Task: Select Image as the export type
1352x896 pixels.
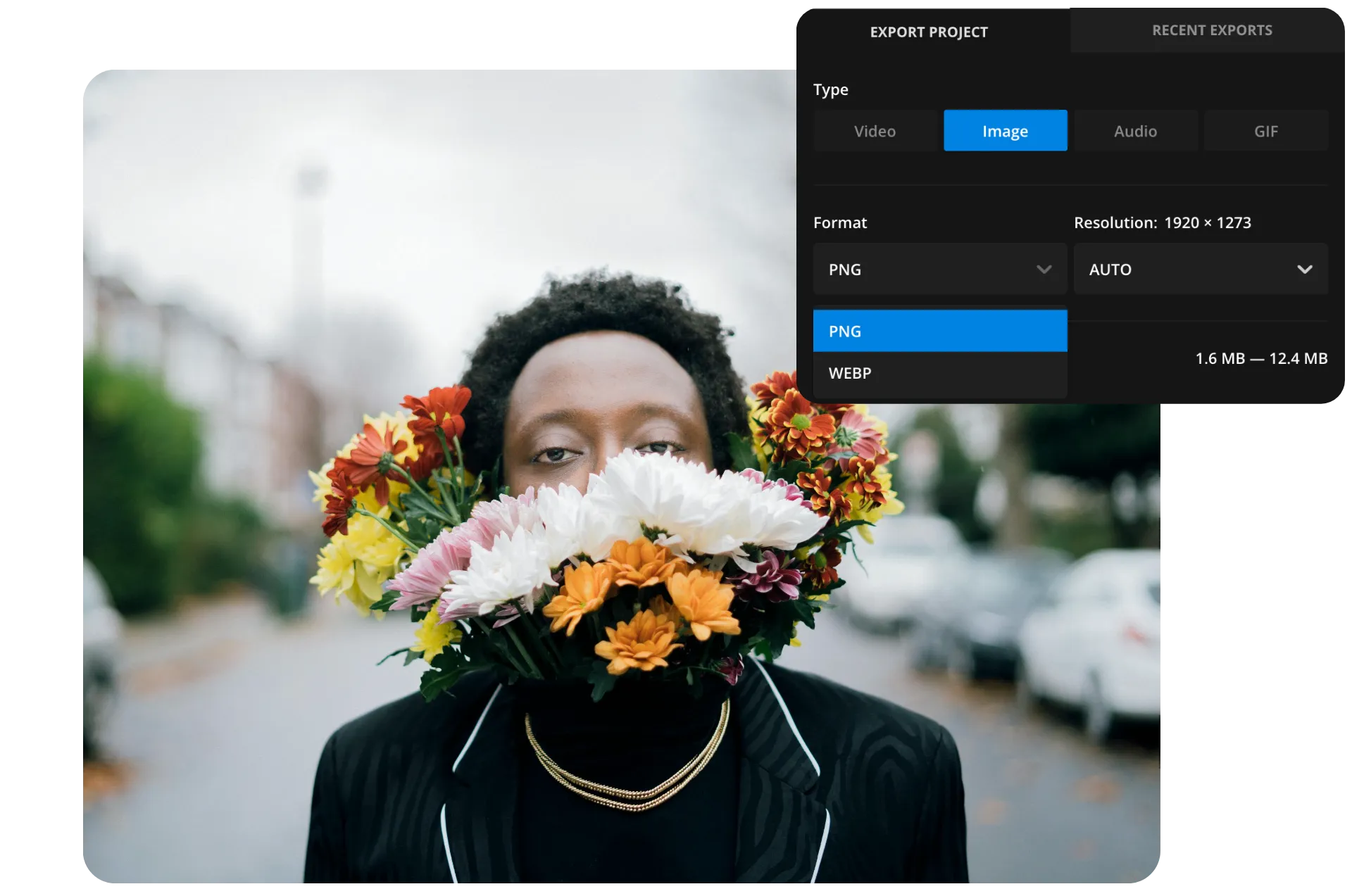Action: tap(1005, 130)
